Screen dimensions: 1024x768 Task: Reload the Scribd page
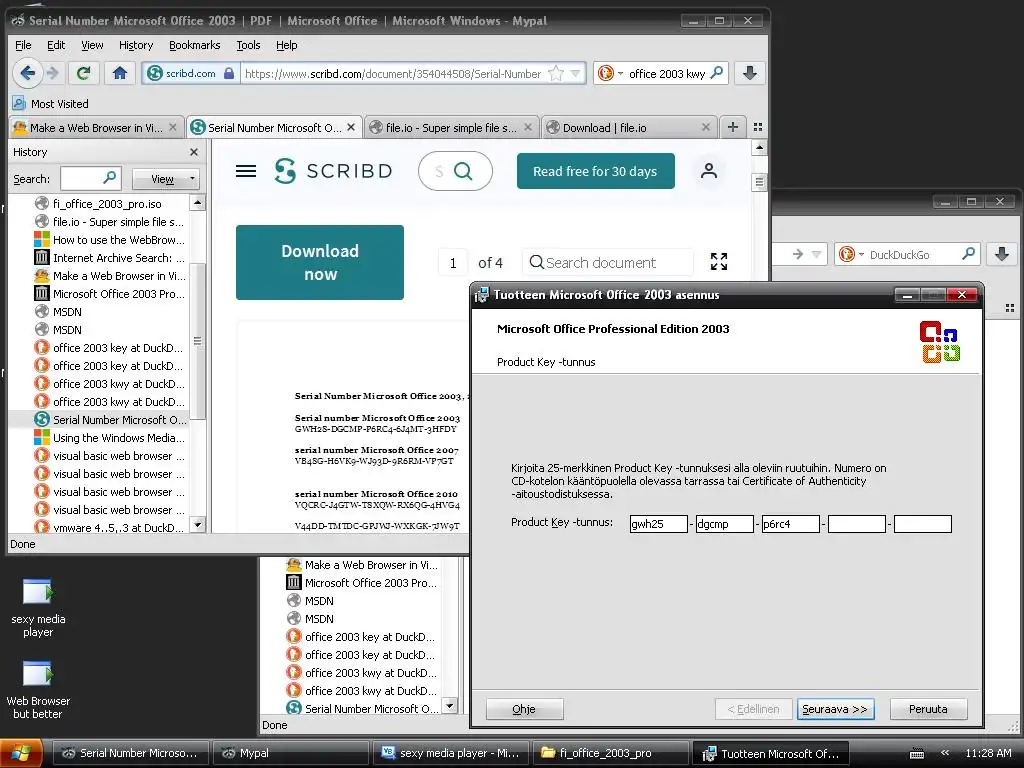point(84,73)
